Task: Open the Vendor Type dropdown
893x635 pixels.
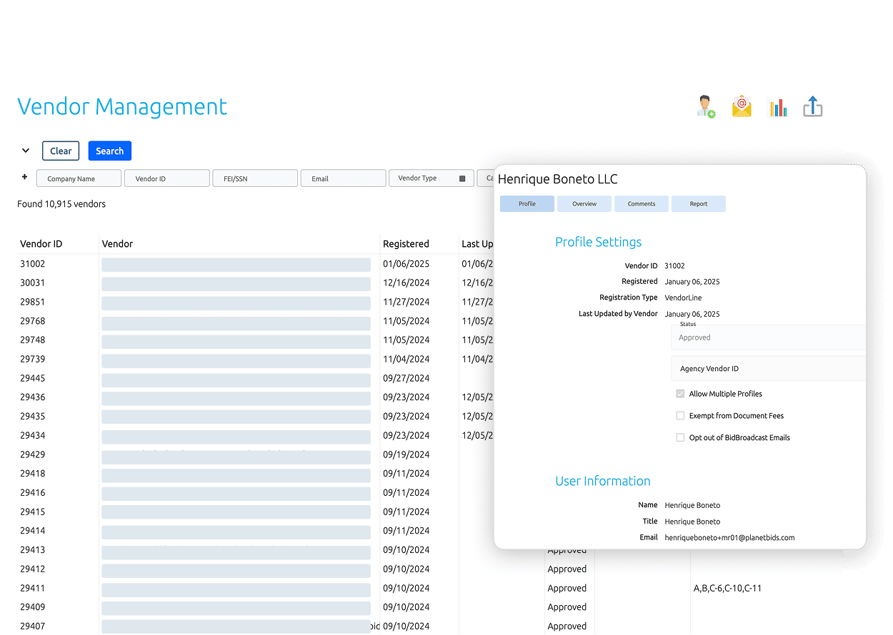Action: pyautogui.click(x=431, y=178)
